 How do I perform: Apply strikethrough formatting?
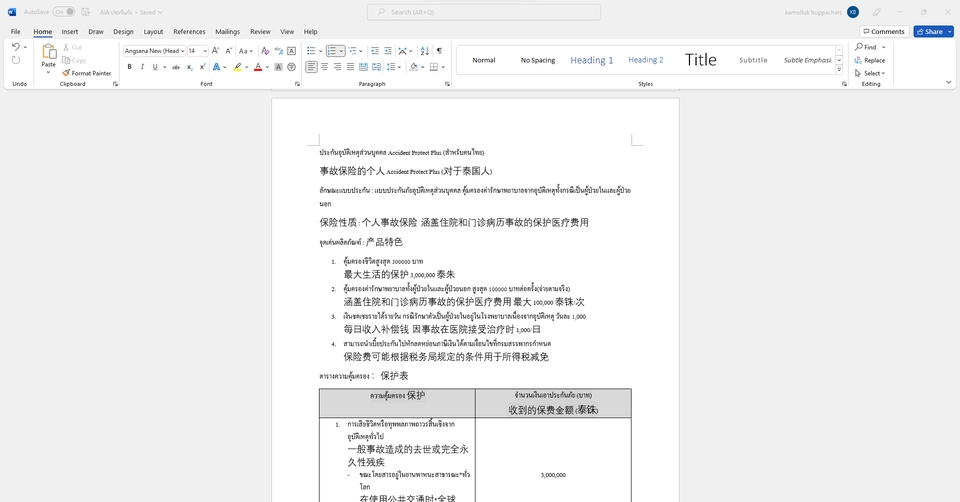(x=176, y=67)
